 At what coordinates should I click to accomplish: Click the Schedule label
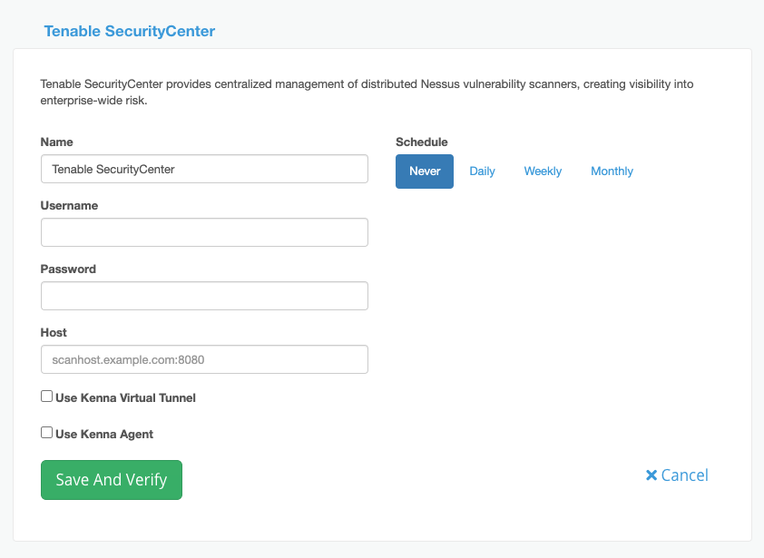(x=421, y=142)
